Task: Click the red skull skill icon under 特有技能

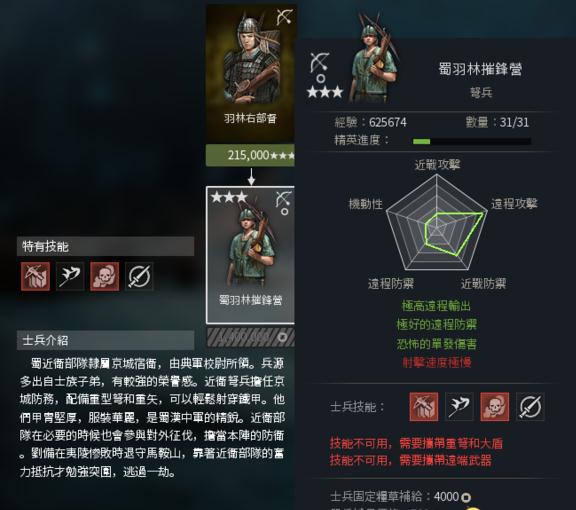Action: pos(105,276)
